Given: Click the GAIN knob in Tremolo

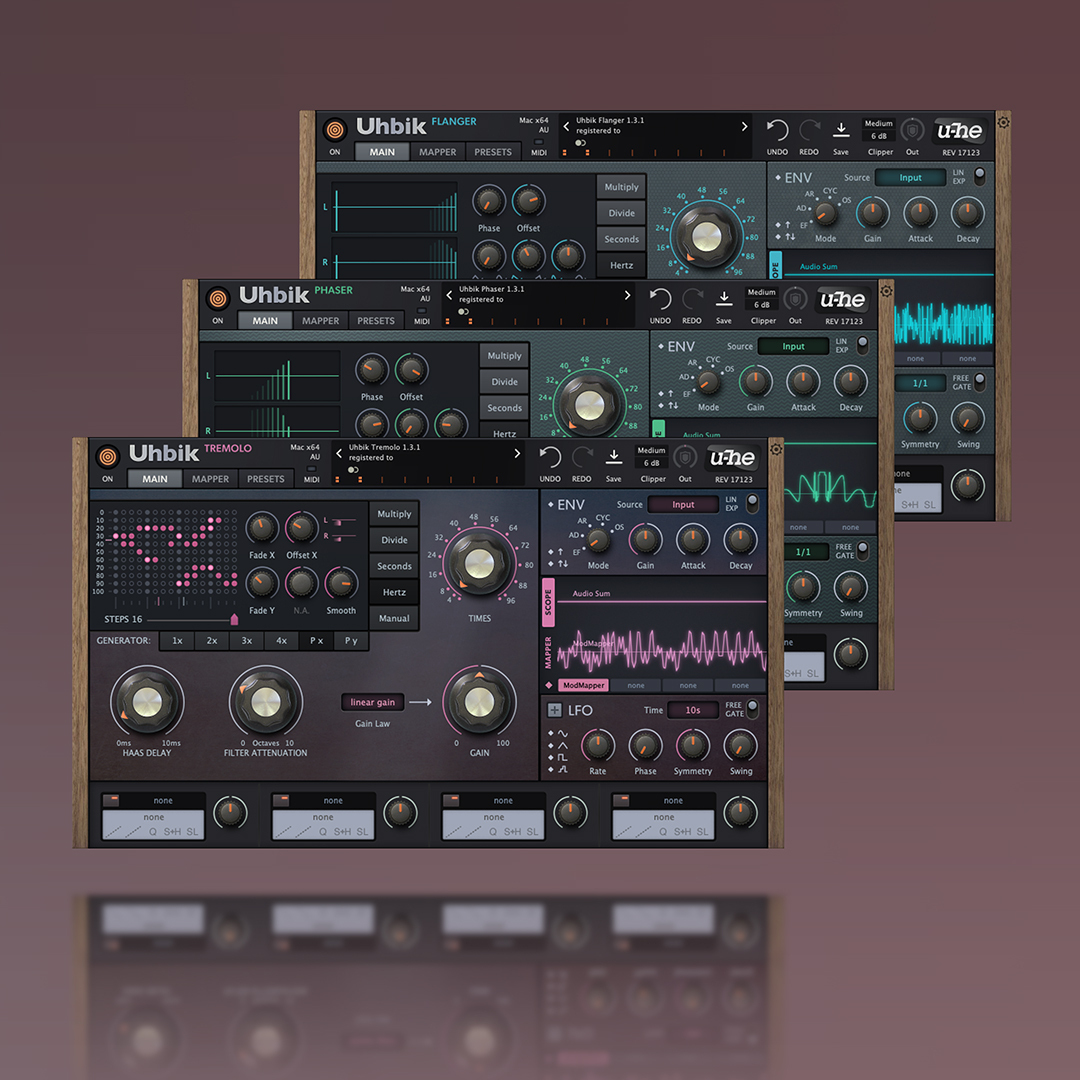Looking at the screenshot, I should click(479, 702).
